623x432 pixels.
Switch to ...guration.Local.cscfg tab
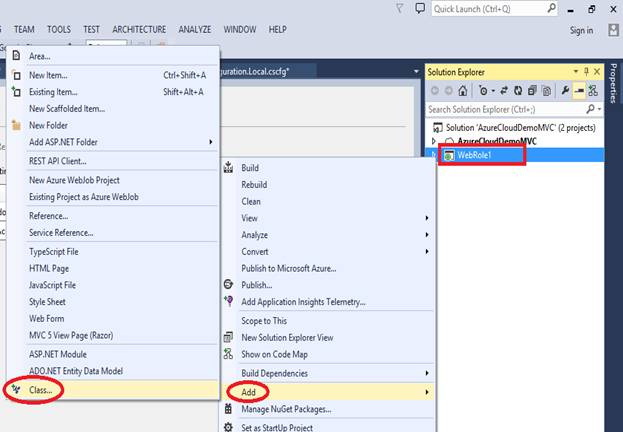[269, 72]
